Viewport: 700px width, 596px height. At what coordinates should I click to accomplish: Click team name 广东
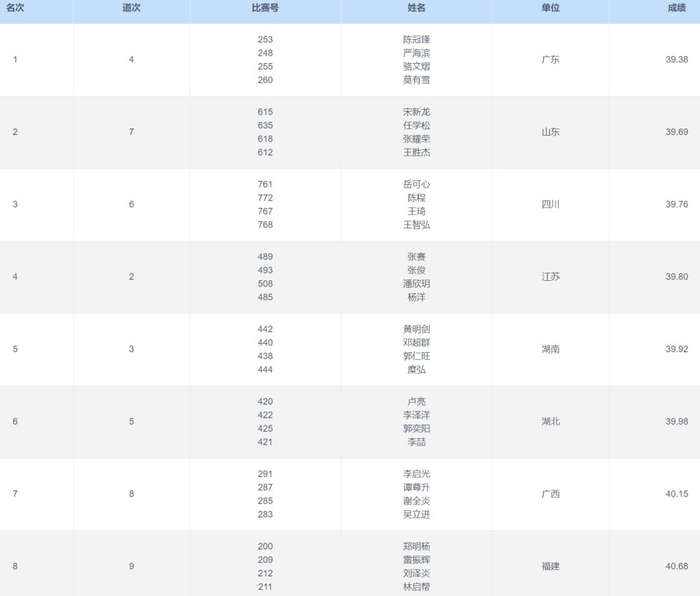[x=550, y=60]
